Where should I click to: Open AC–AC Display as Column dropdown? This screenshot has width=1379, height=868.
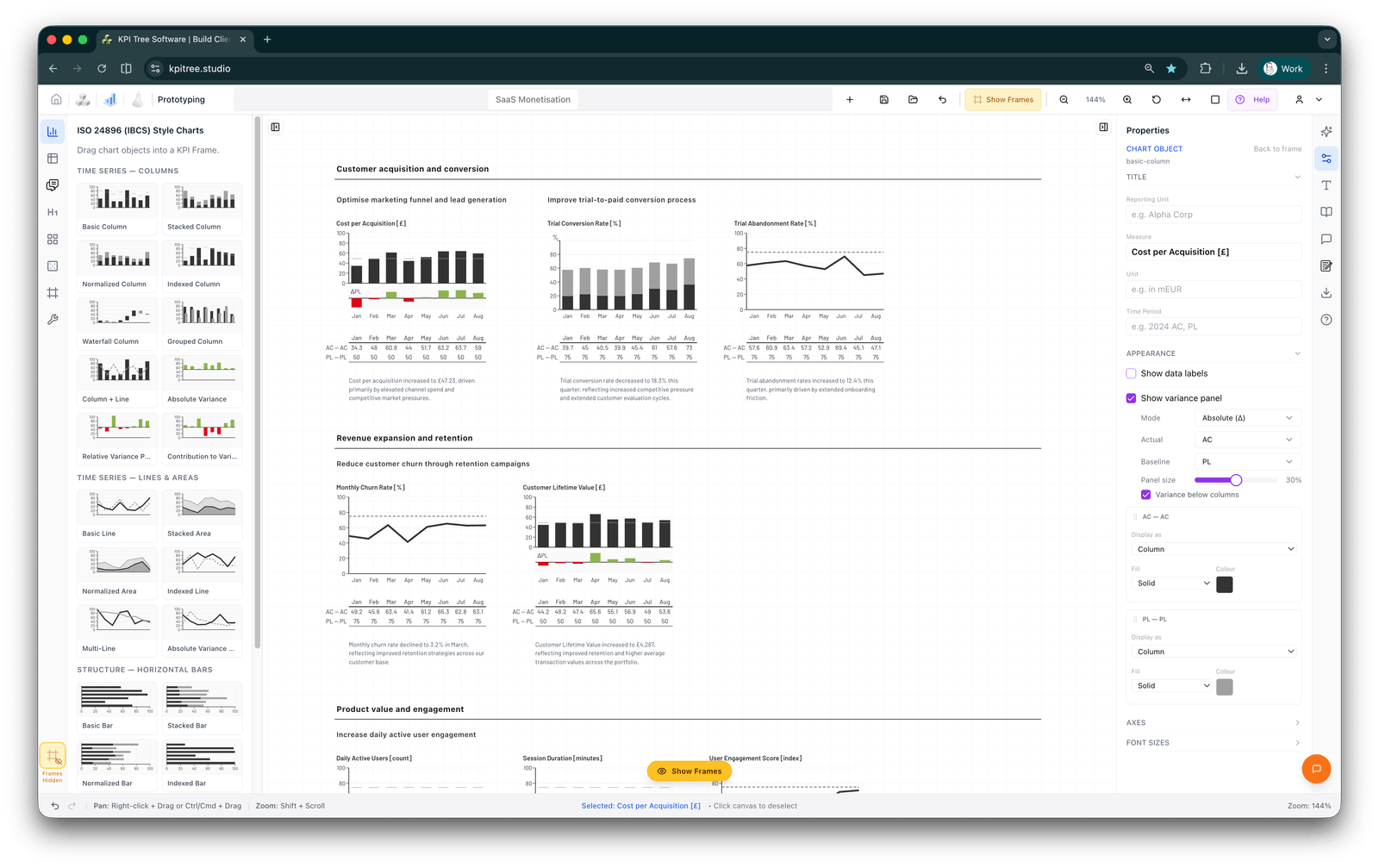point(1215,549)
